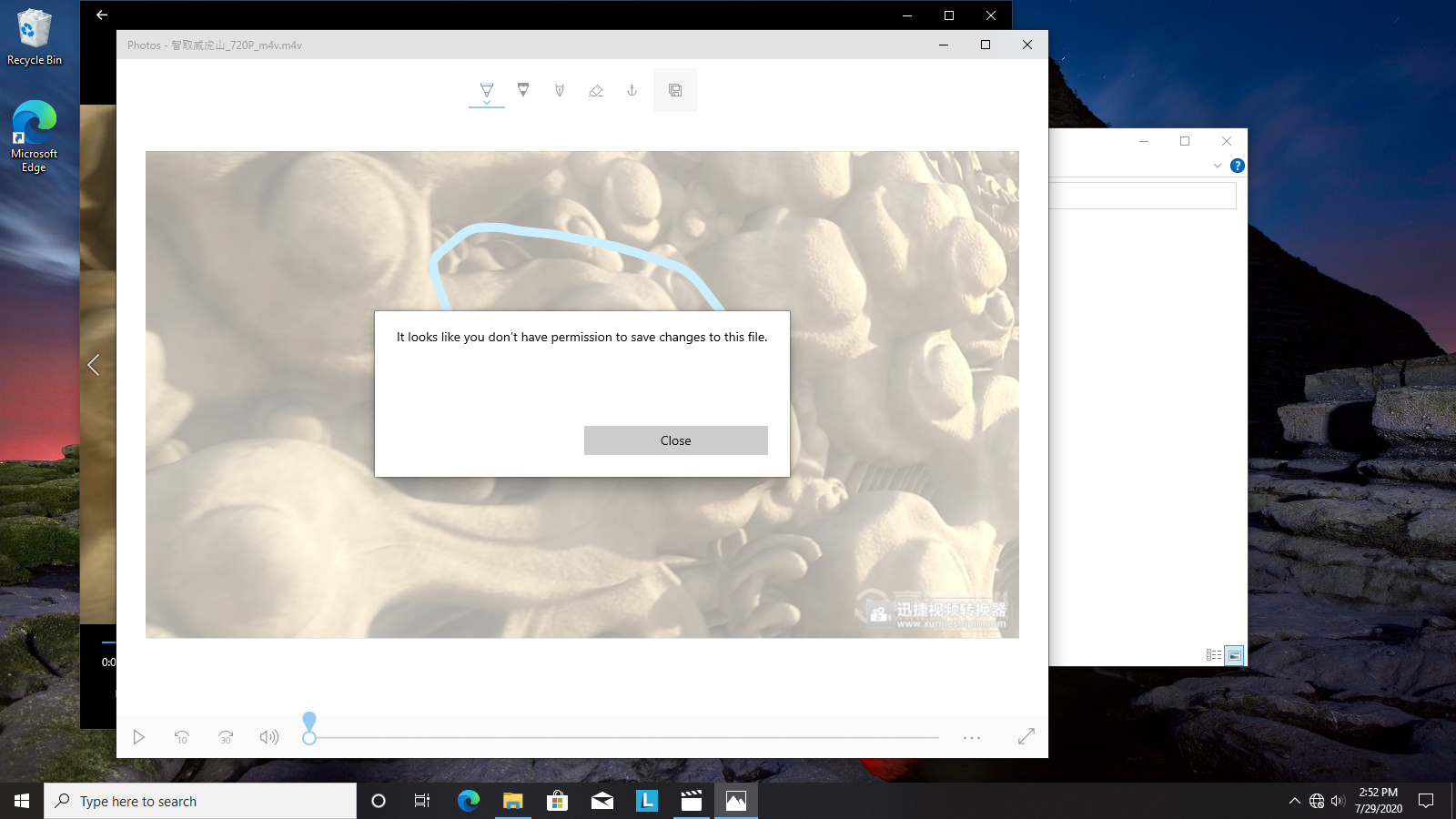Click the taskbar search box
The image size is (1456, 819).
click(200, 801)
